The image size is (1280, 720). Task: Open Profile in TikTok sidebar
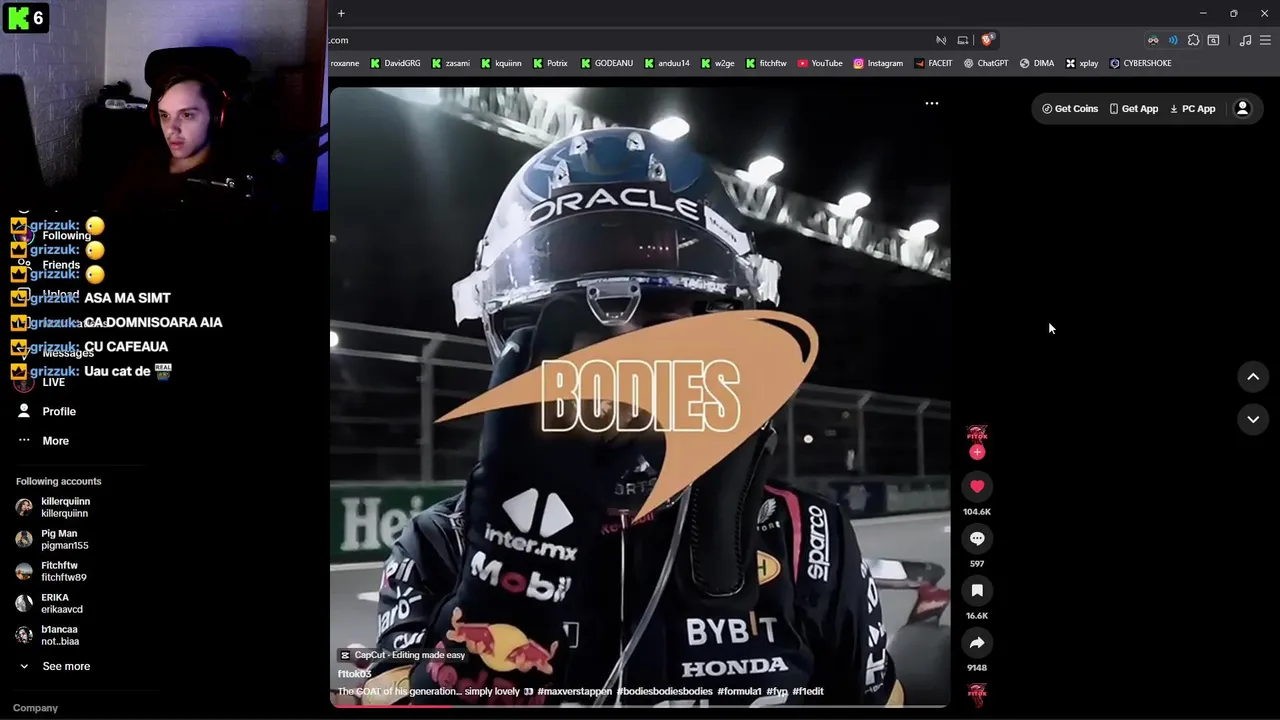(x=47, y=411)
